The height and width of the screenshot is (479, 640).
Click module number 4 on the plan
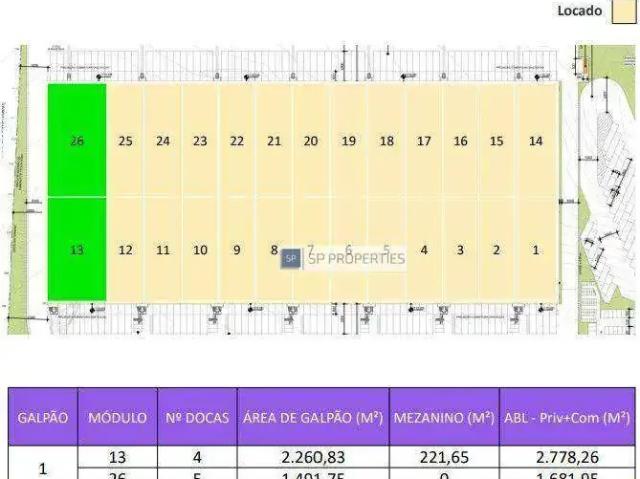coord(424,250)
